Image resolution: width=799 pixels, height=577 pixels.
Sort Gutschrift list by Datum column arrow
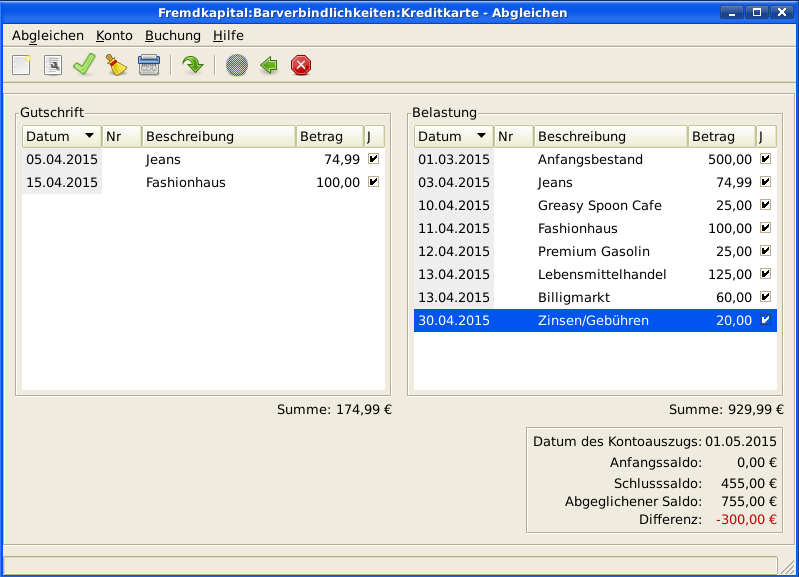pos(89,136)
